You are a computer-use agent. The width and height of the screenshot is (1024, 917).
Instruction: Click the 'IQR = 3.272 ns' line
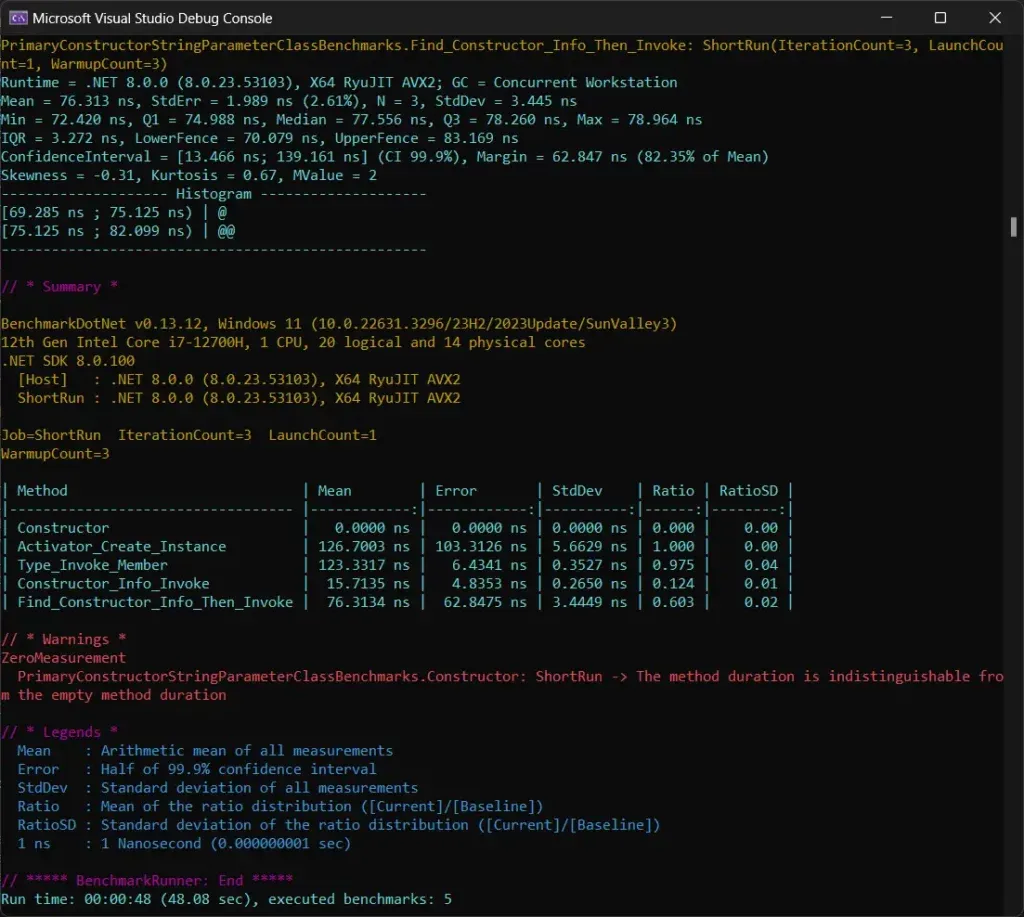click(x=259, y=138)
